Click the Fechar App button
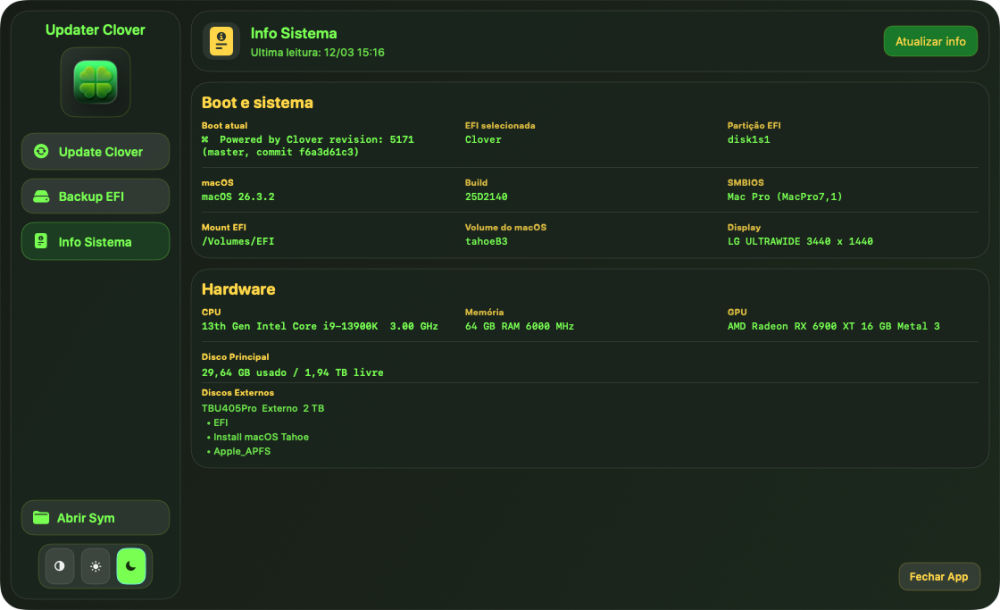This screenshot has width=1000, height=610. (939, 576)
